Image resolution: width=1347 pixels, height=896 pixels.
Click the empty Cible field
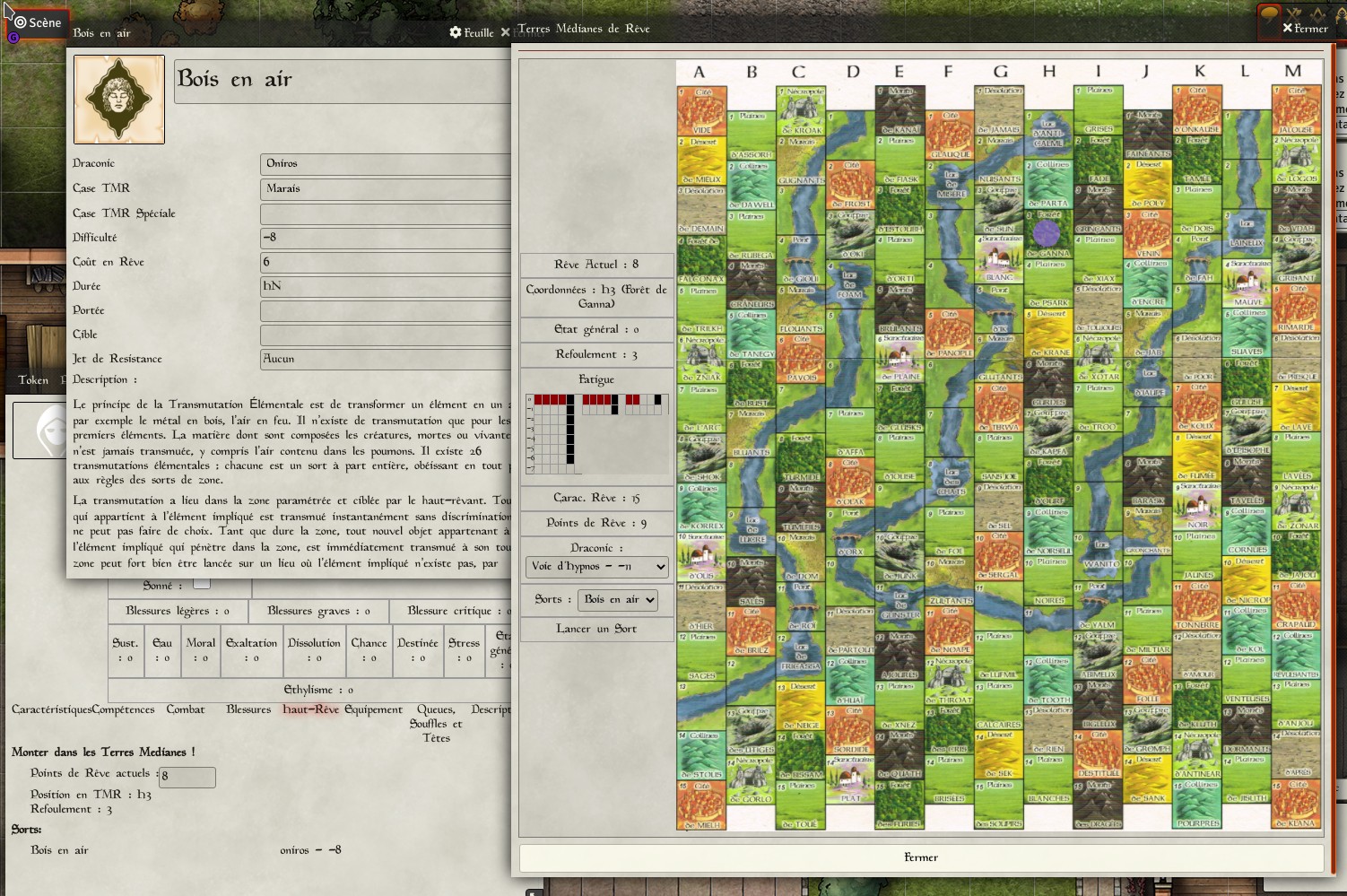click(x=386, y=335)
